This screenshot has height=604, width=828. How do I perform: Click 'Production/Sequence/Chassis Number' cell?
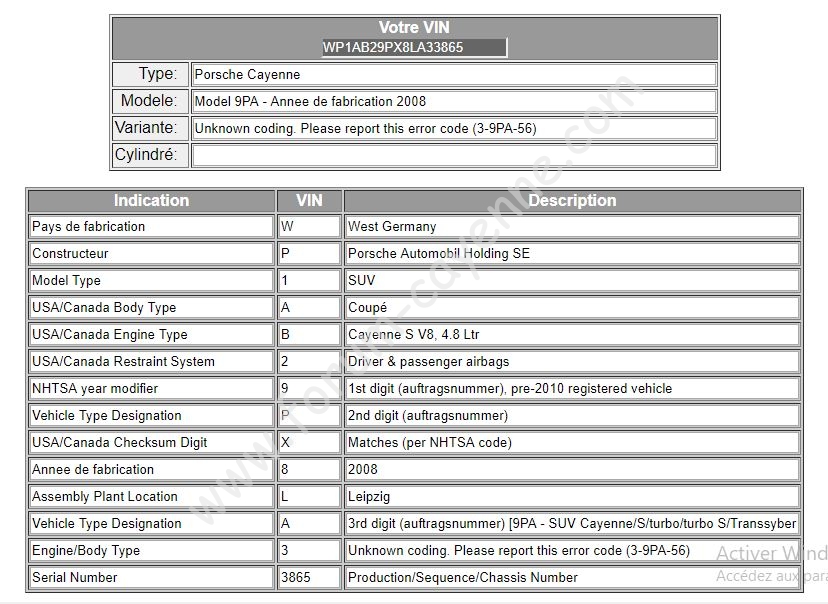[572, 578]
